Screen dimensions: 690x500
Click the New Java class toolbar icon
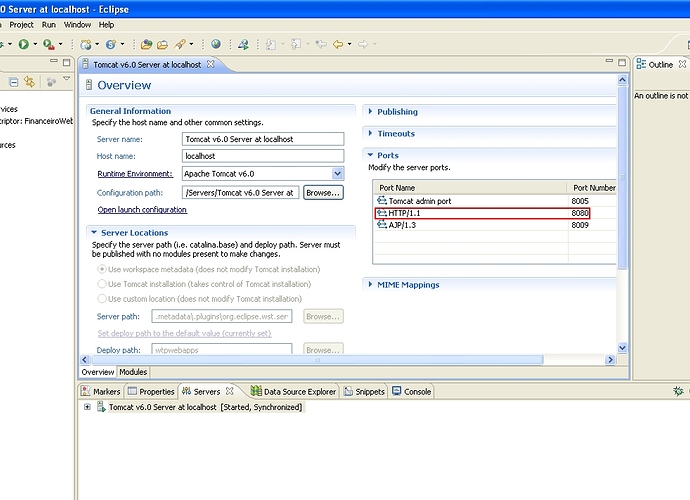click(111, 44)
